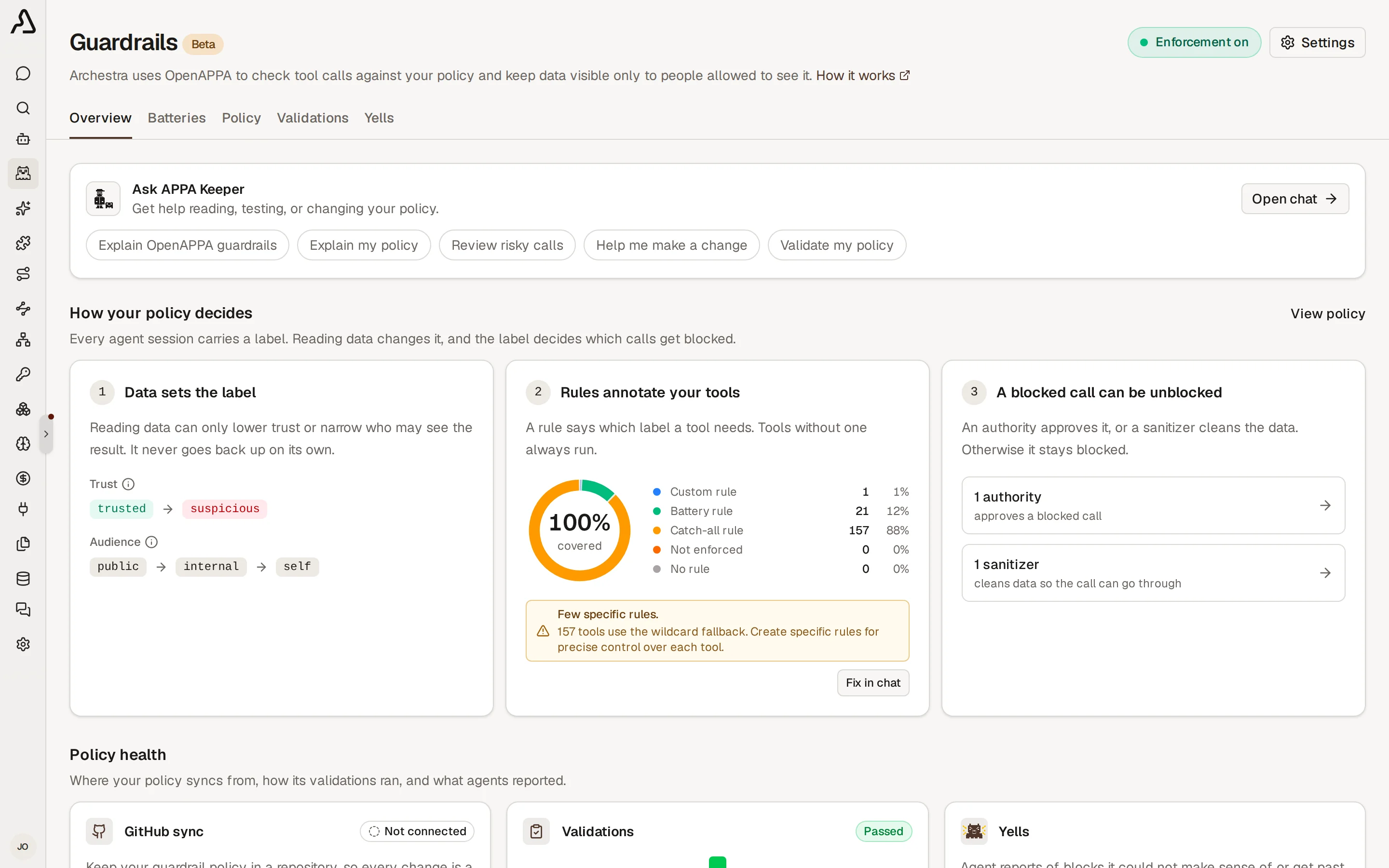
Task: Switch to the Batteries tab
Action: (177, 118)
